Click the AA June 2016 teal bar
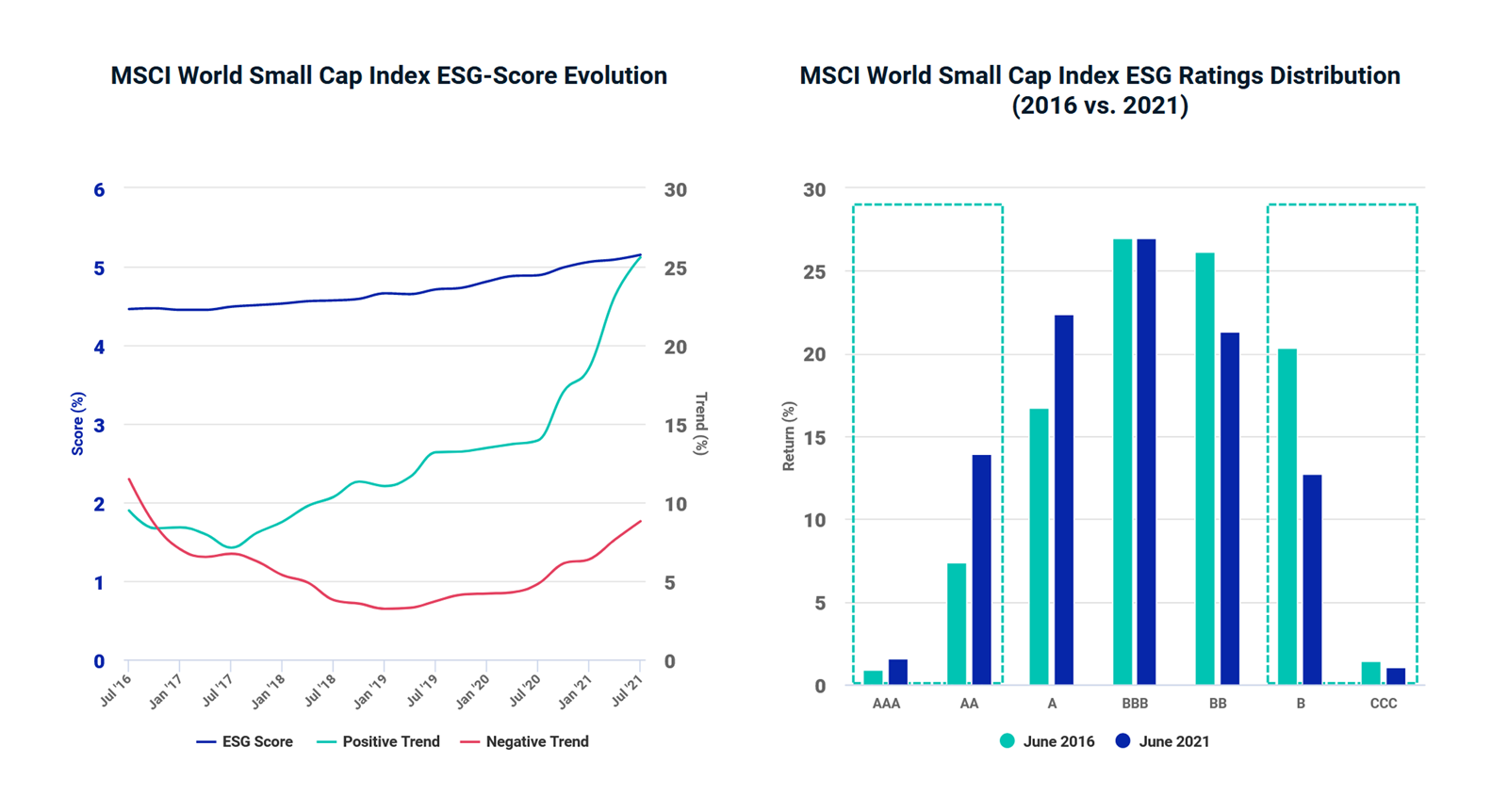 tap(957, 625)
